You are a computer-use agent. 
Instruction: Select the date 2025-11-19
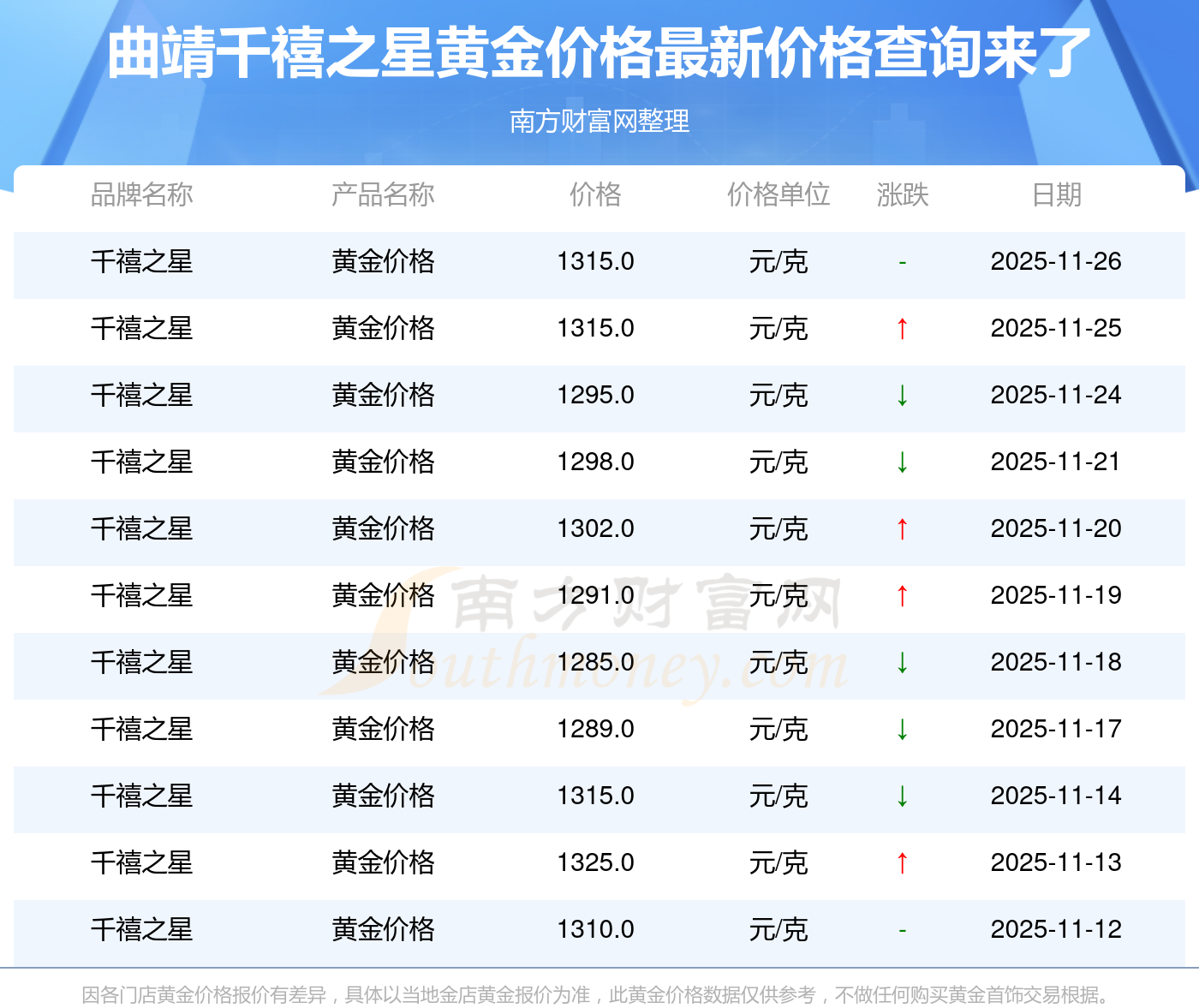tap(1056, 595)
